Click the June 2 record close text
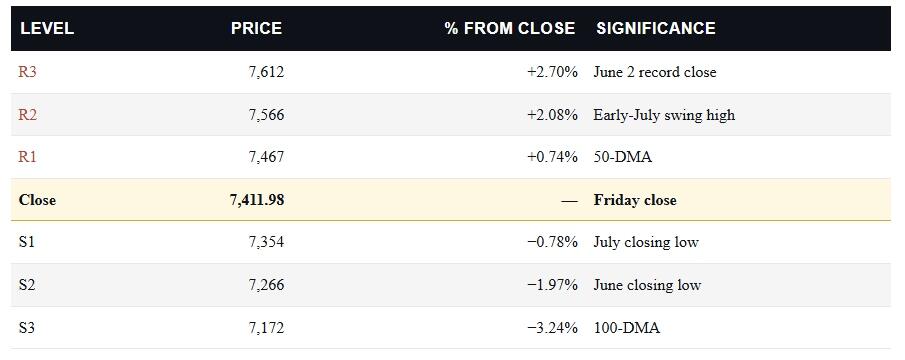The width and height of the screenshot is (905, 360). click(x=655, y=72)
